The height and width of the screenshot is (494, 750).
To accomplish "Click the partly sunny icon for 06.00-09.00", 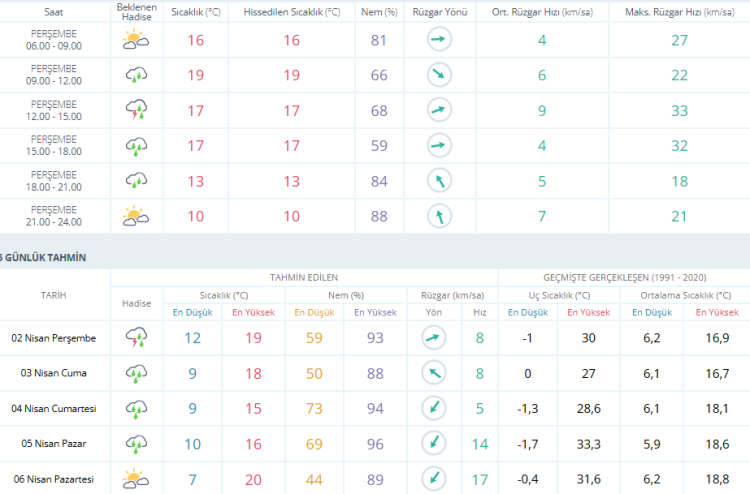I will 136,40.
